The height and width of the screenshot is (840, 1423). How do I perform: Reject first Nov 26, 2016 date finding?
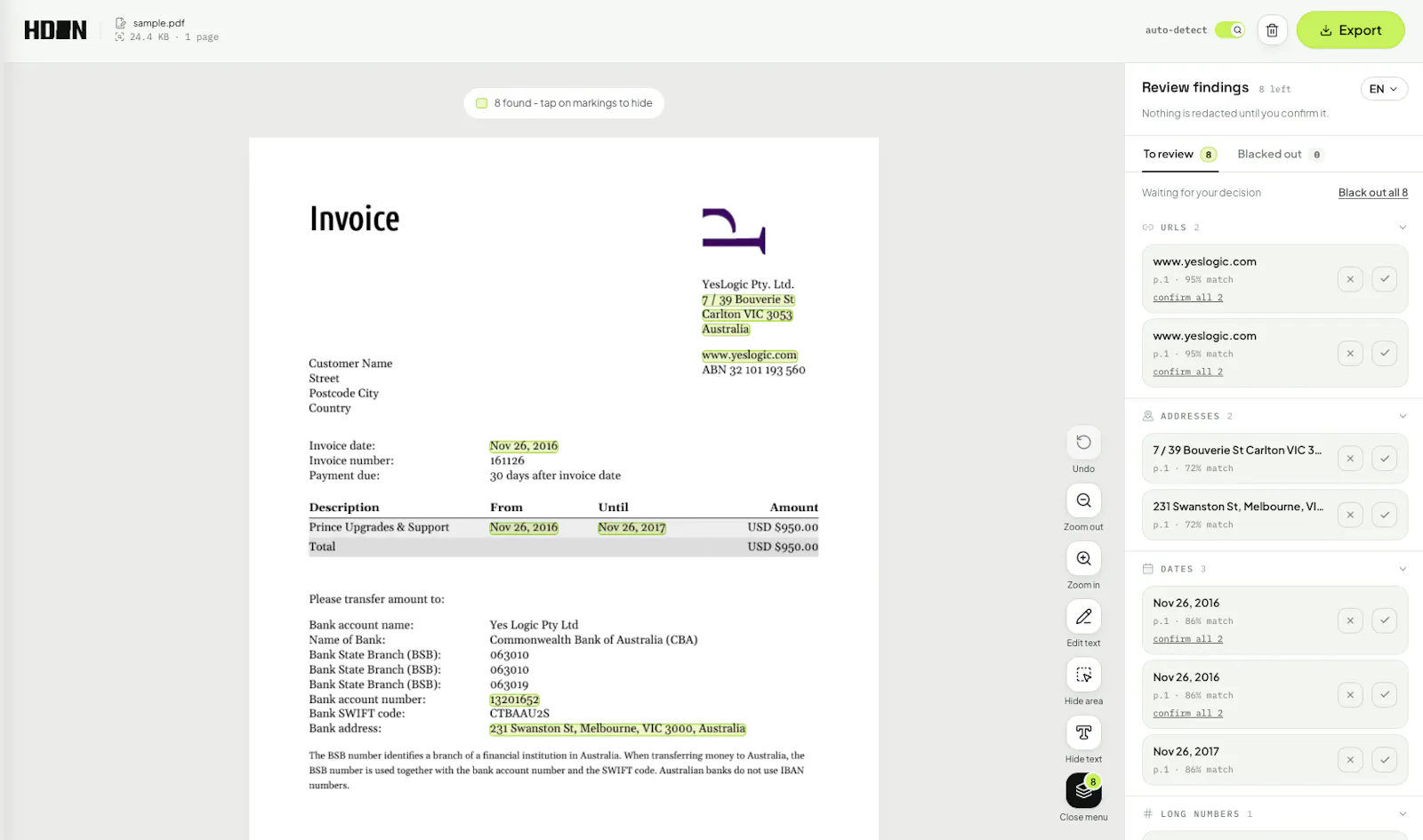pos(1350,620)
